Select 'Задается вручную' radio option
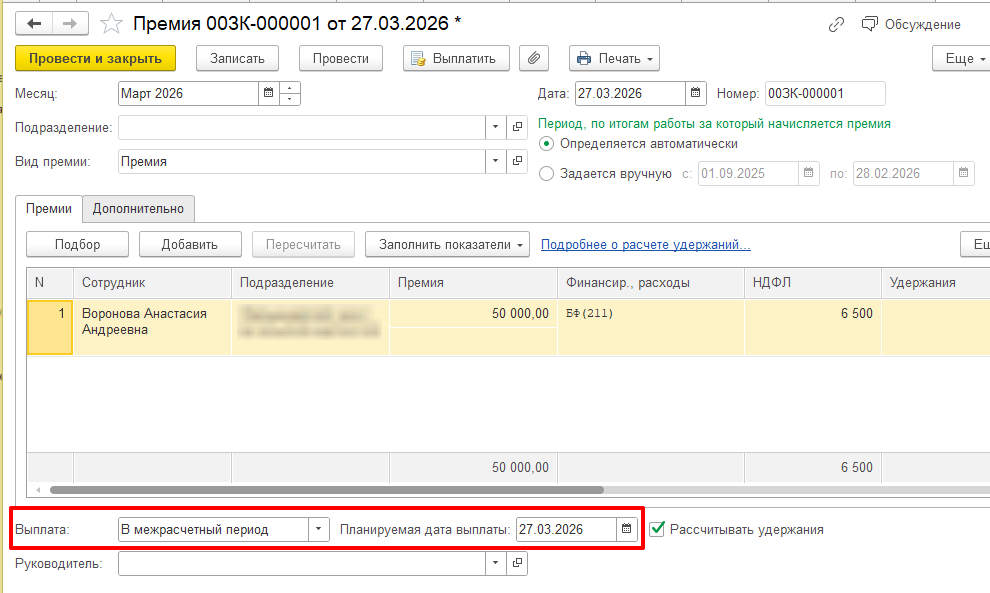 click(546, 173)
